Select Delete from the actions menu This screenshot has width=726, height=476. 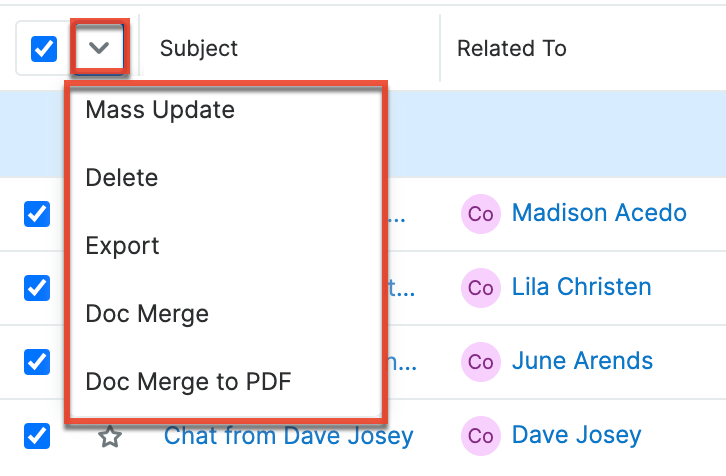tap(122, 178)
